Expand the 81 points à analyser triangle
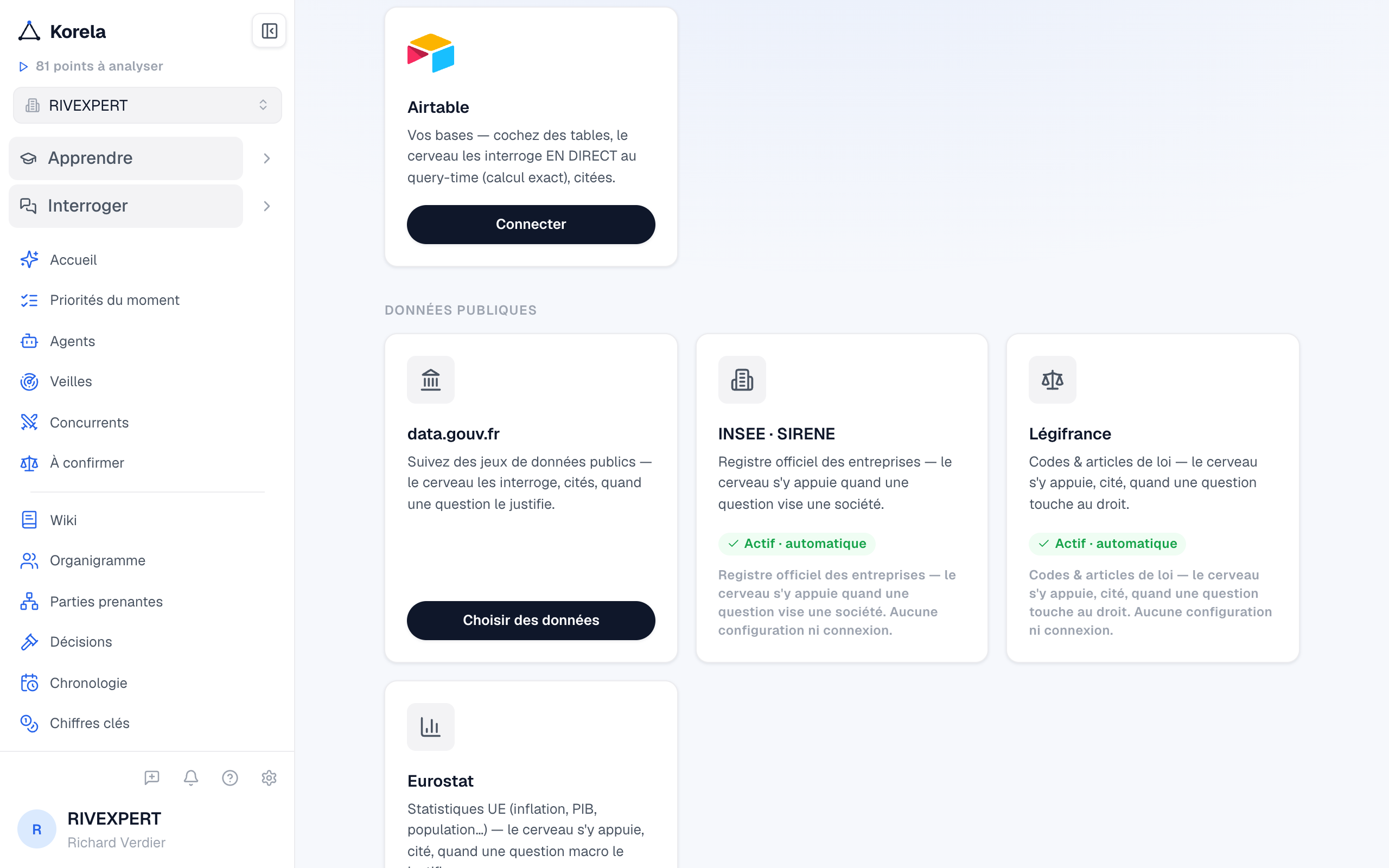Image resolution: width=1389 pixels, height=868 pixels. click(23, 67)
